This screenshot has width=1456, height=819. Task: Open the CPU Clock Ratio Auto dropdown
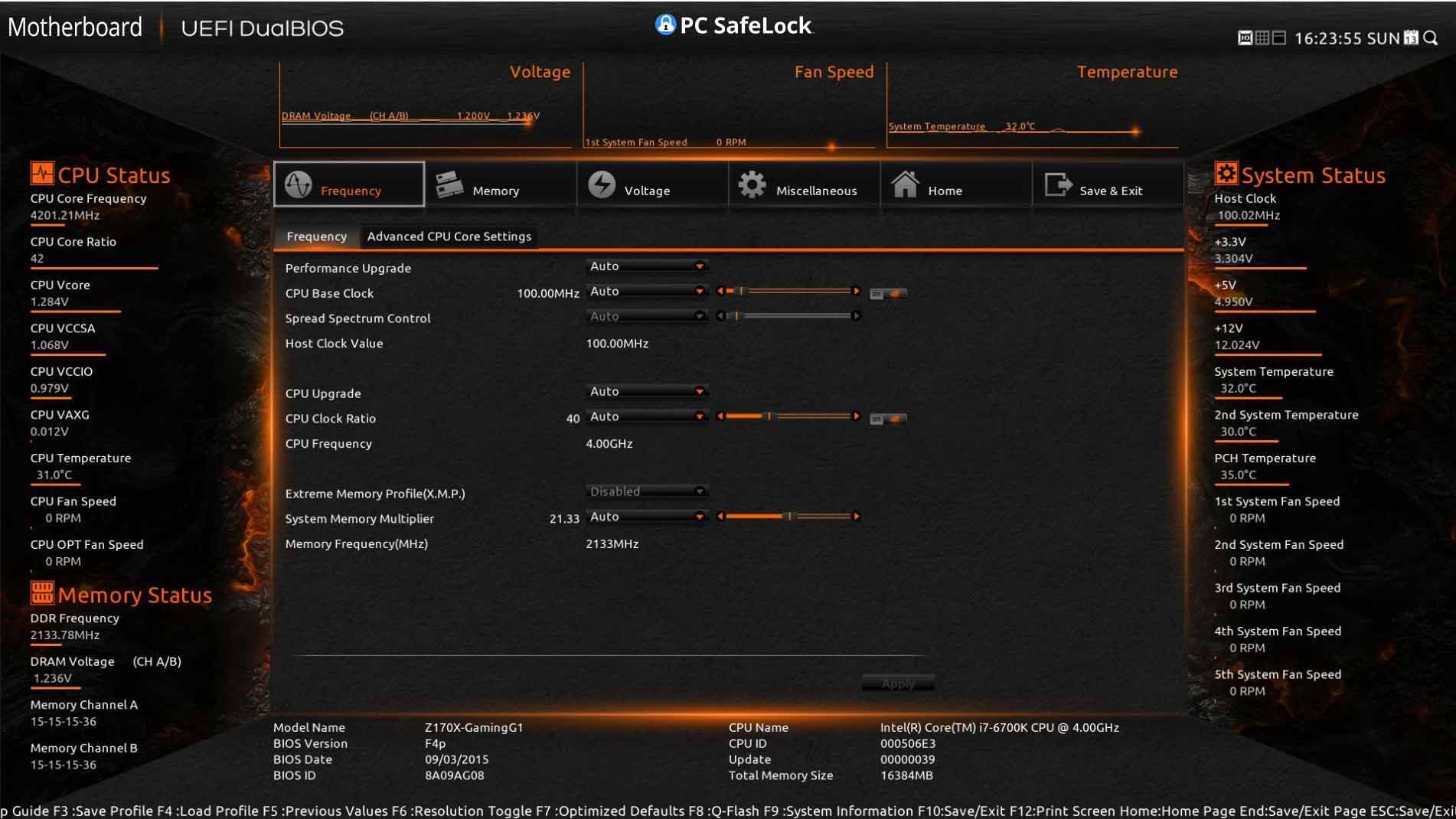tap(647, 417)
